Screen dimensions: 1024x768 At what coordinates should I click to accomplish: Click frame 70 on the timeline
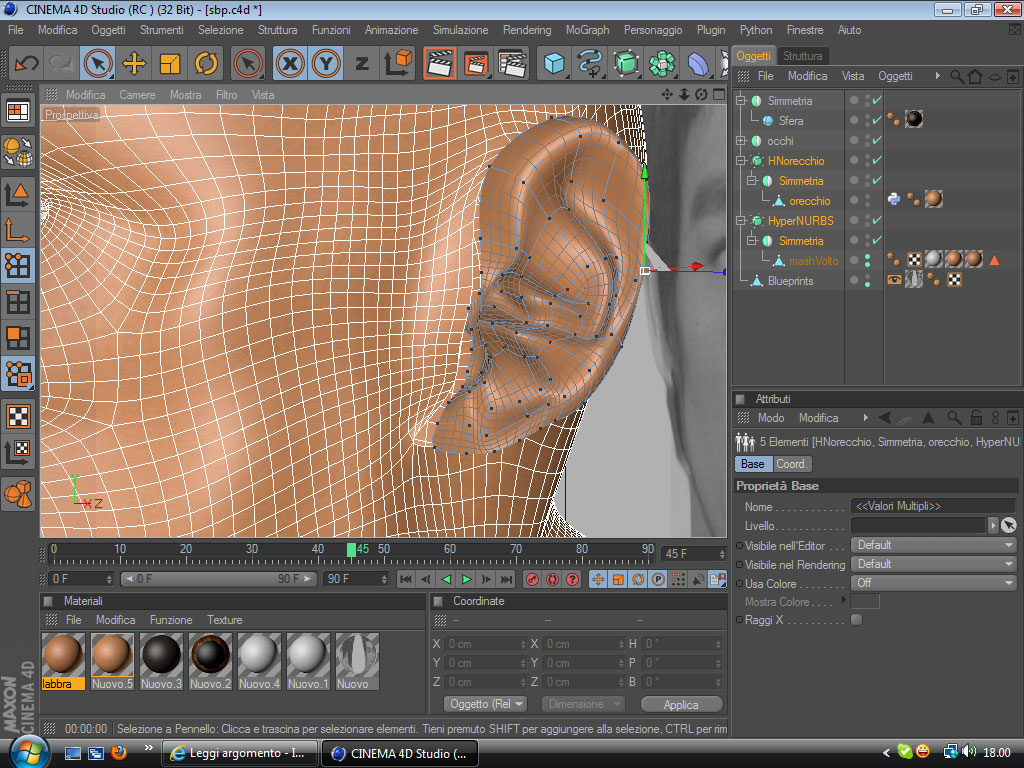(516, 554)
